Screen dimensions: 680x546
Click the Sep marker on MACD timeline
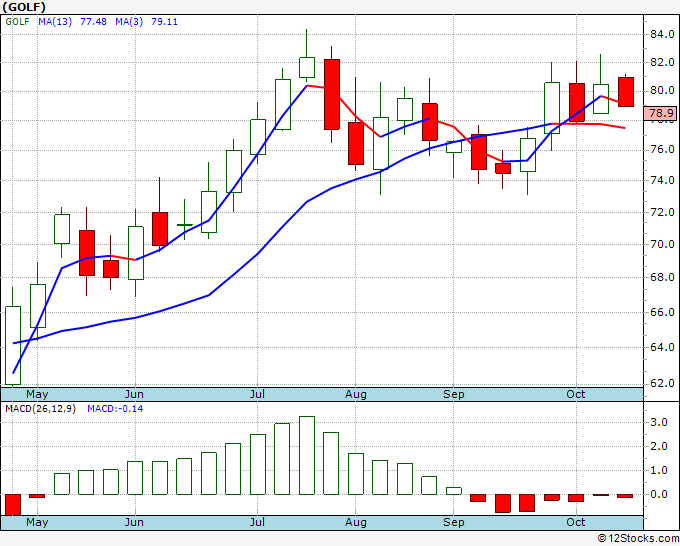(454, 522)
